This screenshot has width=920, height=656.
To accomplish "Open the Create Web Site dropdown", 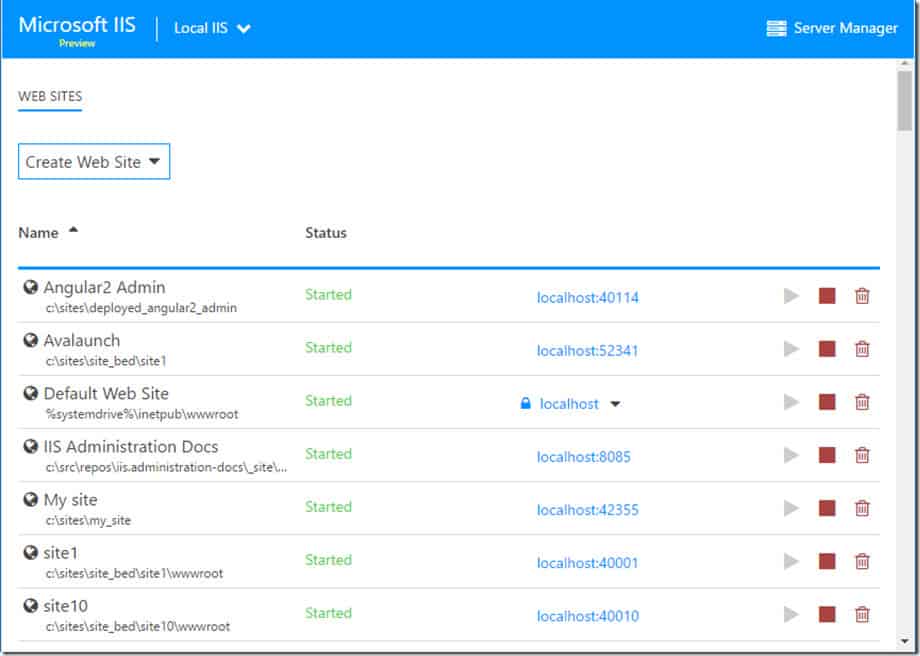I will (94, 161).
